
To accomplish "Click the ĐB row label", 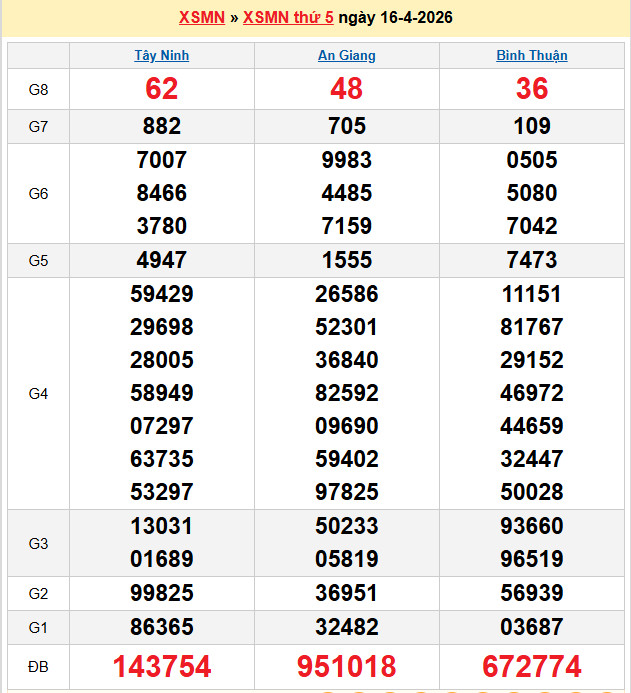I will click(x=38, y=667).
